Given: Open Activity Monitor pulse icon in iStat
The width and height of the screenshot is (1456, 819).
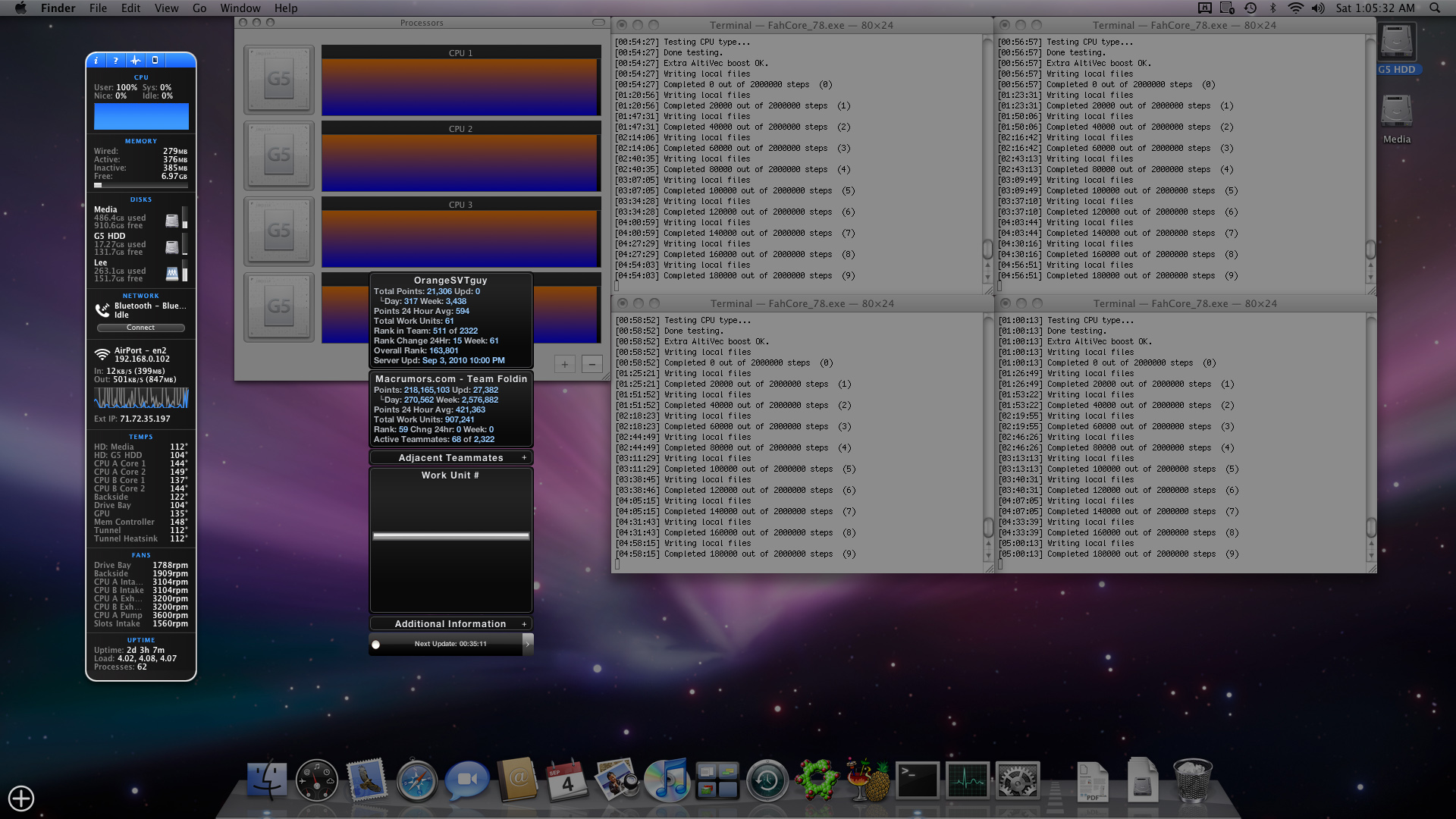Looking at the screenshot, I should click(x=135, y=61).
